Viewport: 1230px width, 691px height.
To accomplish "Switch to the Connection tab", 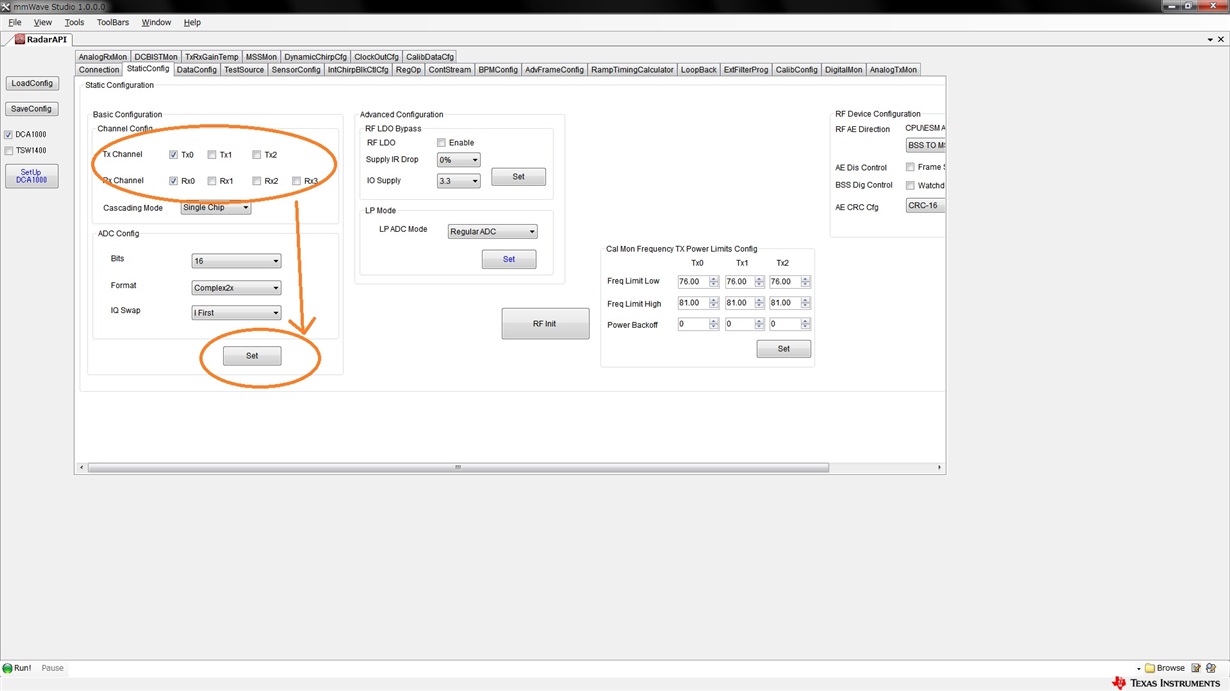I will (99, 70).
